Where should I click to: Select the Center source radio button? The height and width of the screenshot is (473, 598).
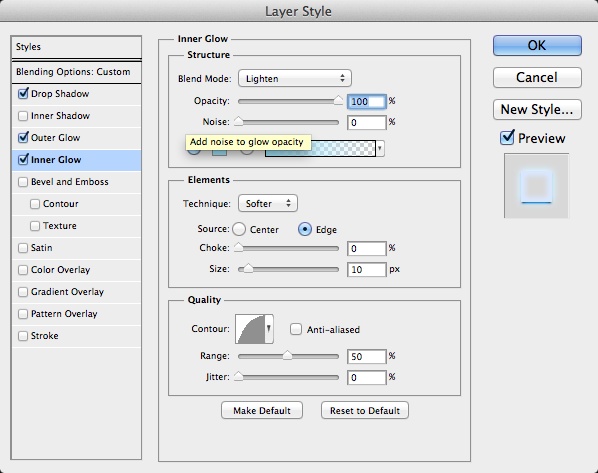[239, 229]
